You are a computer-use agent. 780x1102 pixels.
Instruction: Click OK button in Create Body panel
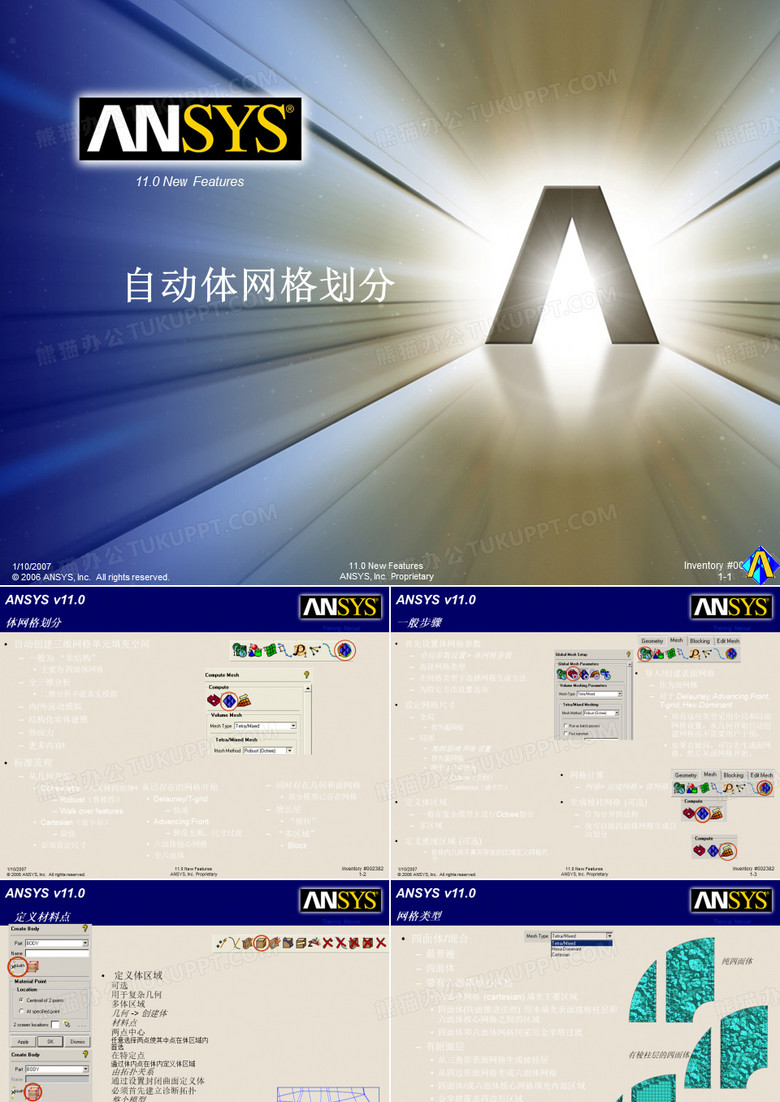pyautogui.click(x=51, y=1042)
